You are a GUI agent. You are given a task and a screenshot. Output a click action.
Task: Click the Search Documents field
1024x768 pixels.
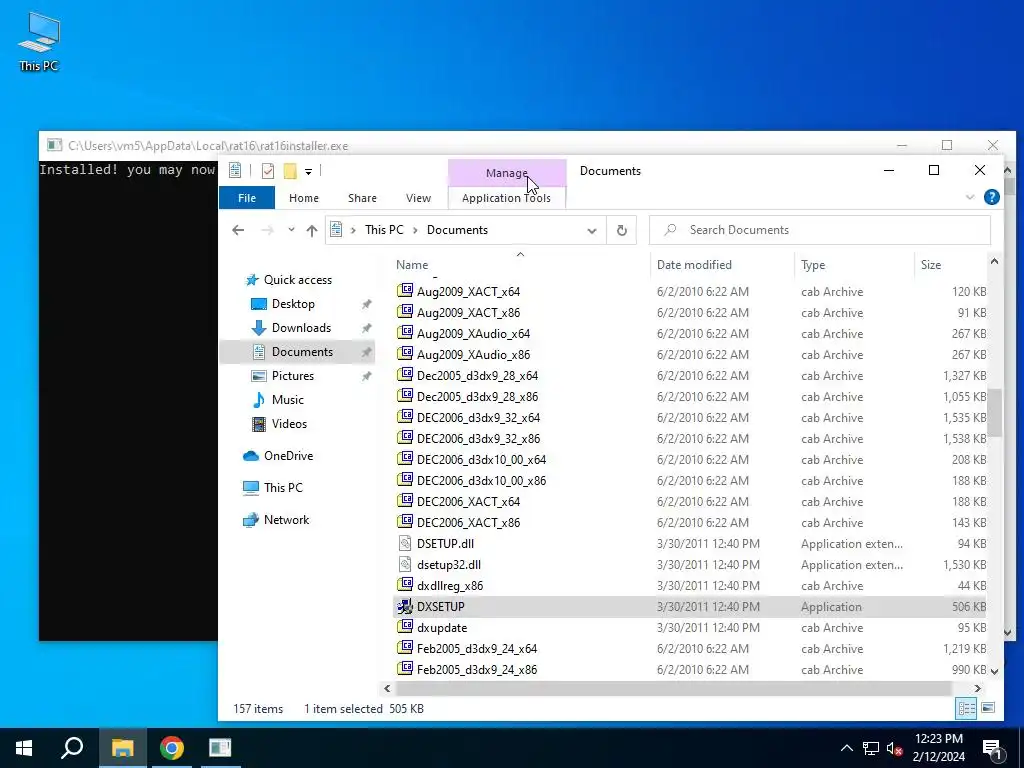tap(820, 230)
